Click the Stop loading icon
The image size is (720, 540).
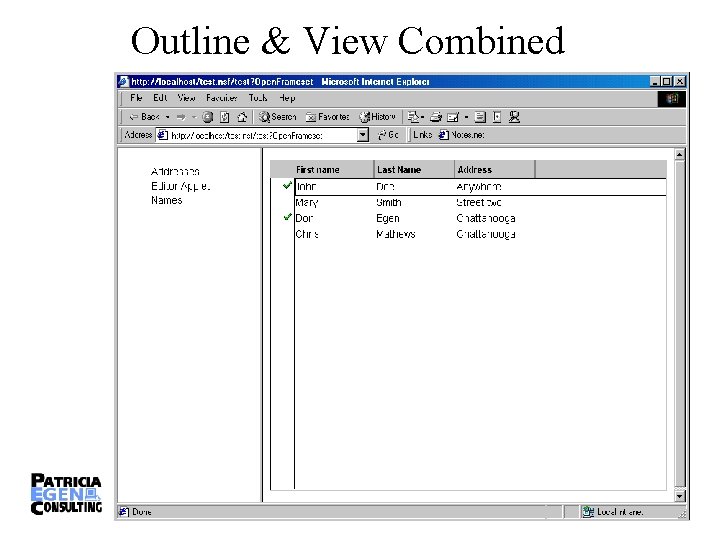[208, 117]
